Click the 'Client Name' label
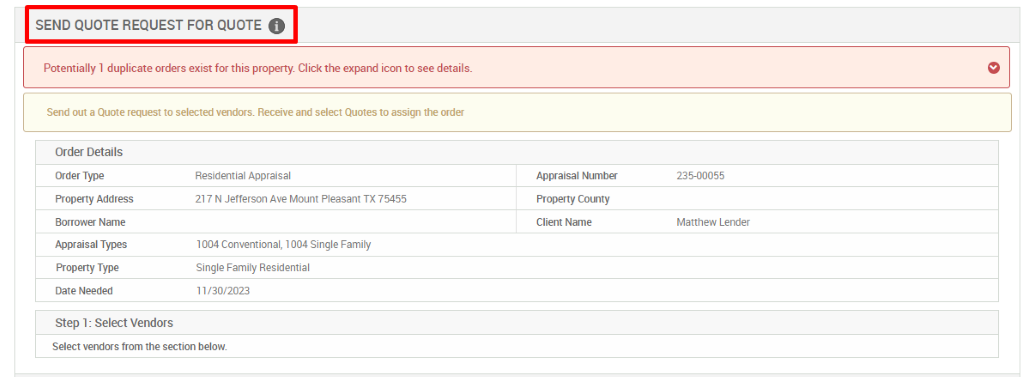 click(564, 222)
